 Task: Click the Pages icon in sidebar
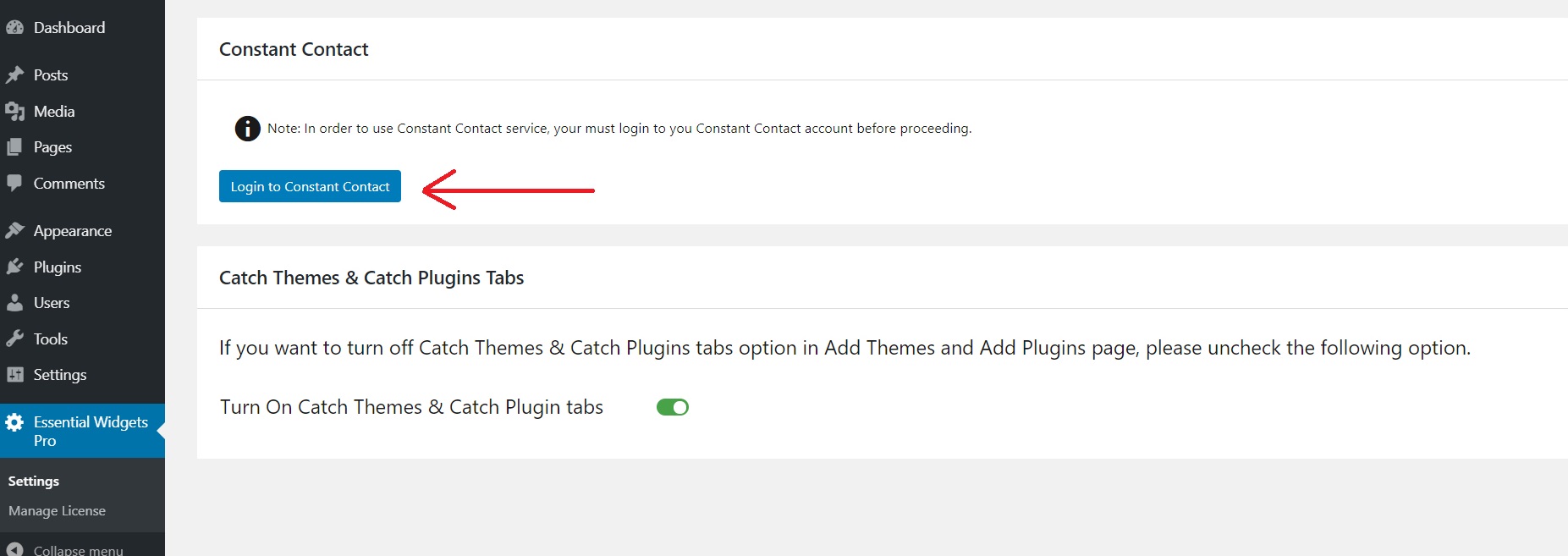14,147
